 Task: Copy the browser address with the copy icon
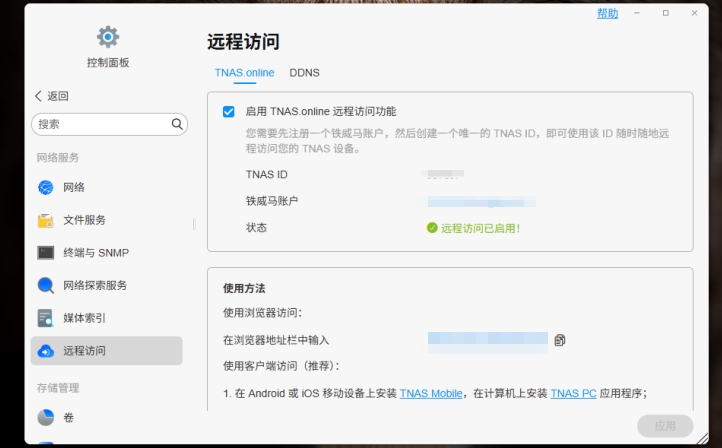point(560,340)
